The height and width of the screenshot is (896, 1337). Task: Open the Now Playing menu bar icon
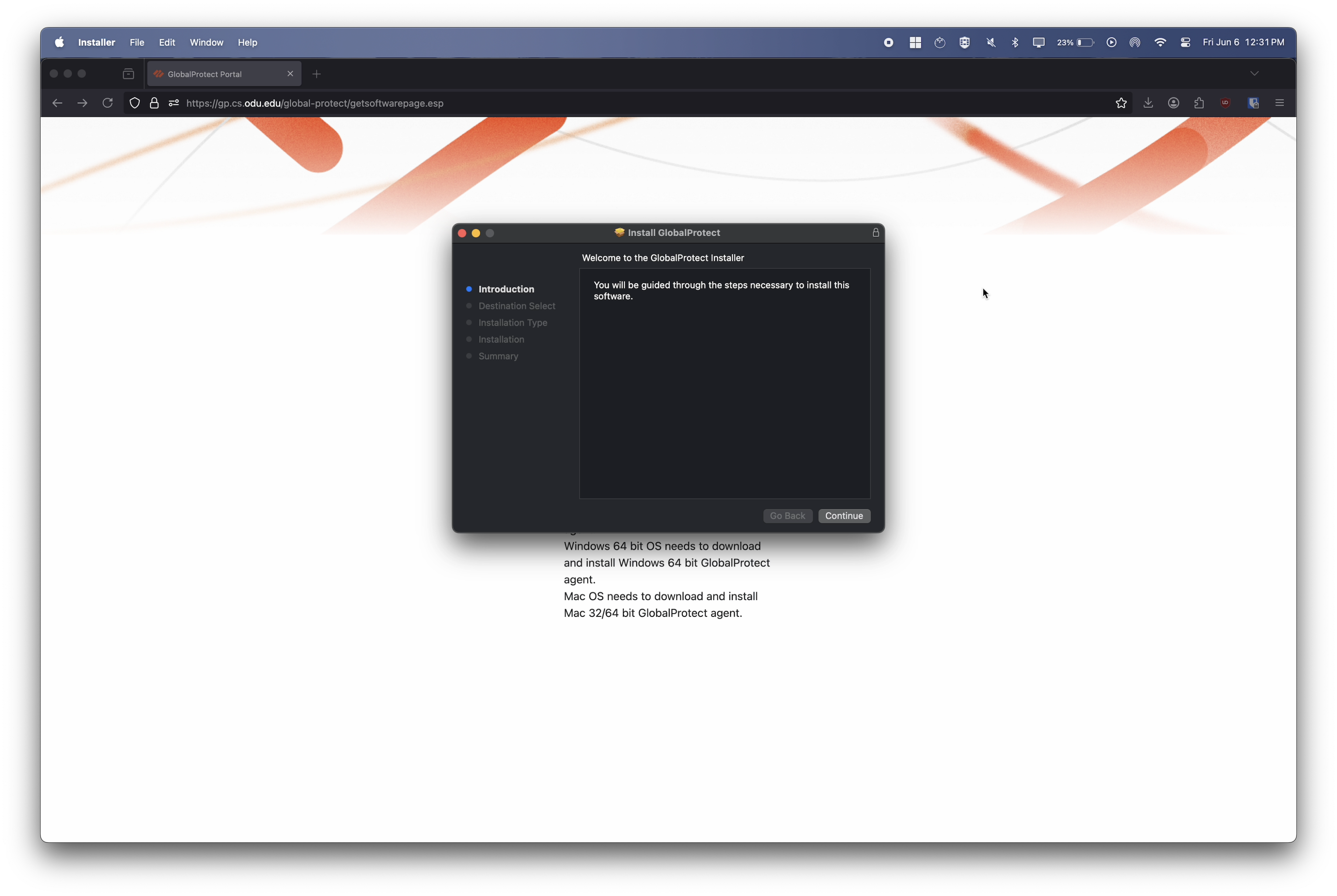pos(1111,42)
